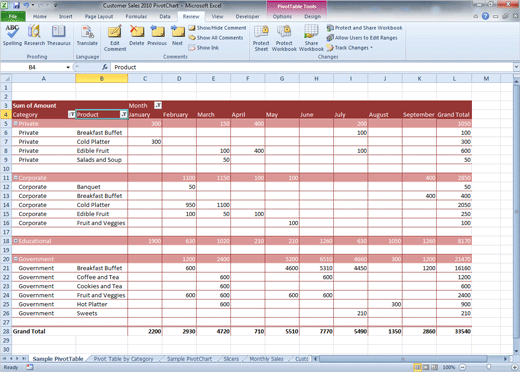The height and width of the screenshot is (372, 520).
Task: Open the Slicers sheet tab
Action: pos(231,359)
